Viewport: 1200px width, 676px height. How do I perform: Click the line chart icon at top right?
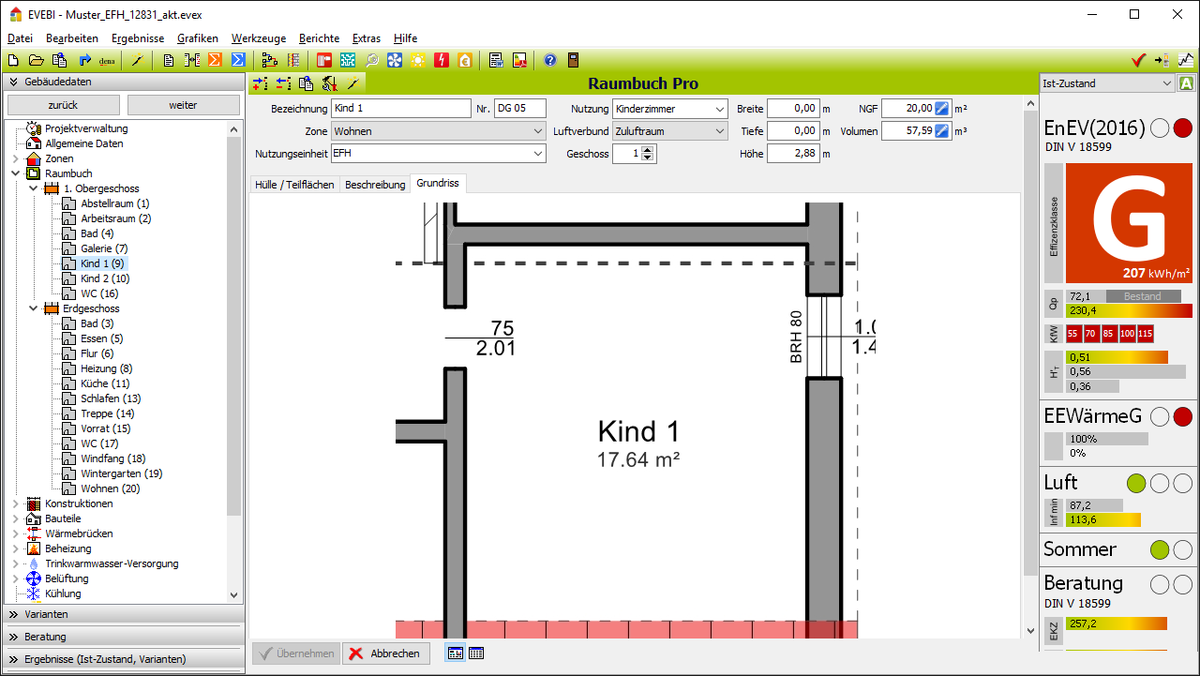(1185, 60)
